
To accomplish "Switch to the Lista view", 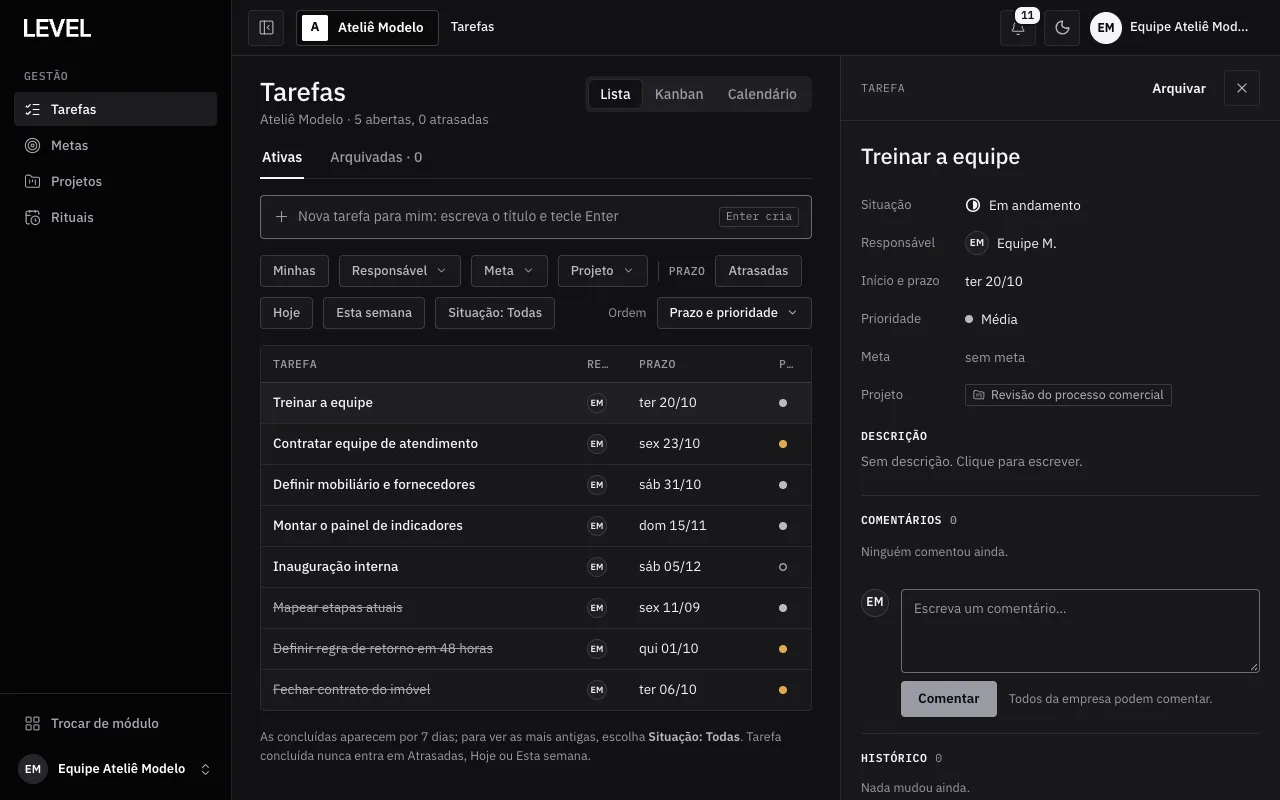I will click(615, 94).
